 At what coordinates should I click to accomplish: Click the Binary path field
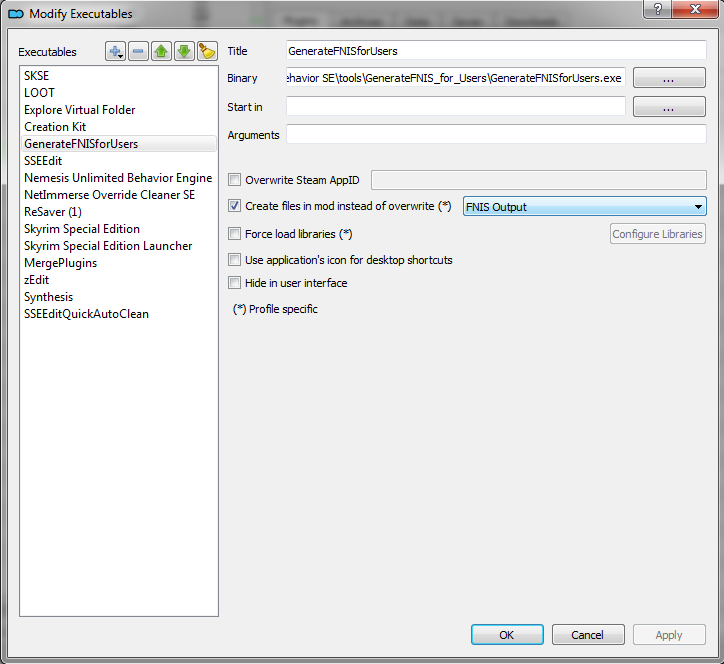(x=456, y=78)
